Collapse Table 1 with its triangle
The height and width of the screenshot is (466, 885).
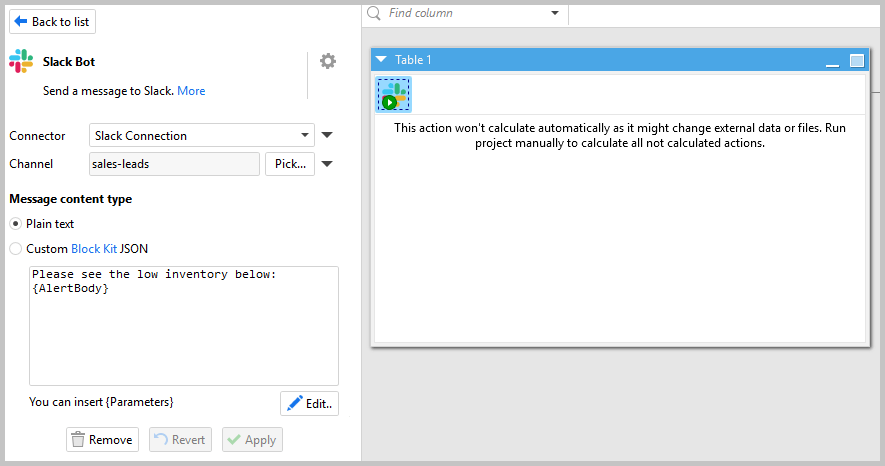click(x=381, y=59)
